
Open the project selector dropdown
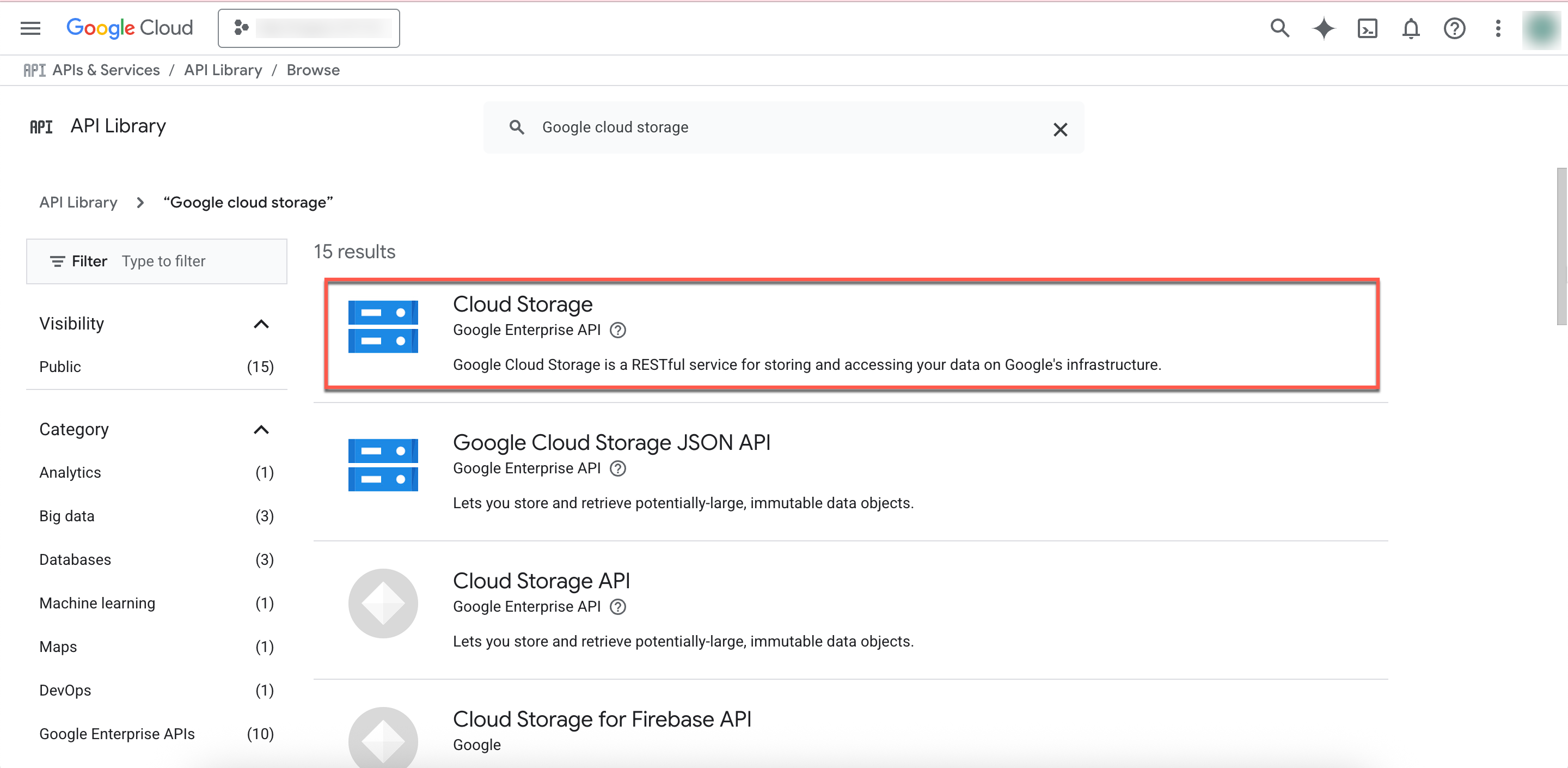[309, 27]
